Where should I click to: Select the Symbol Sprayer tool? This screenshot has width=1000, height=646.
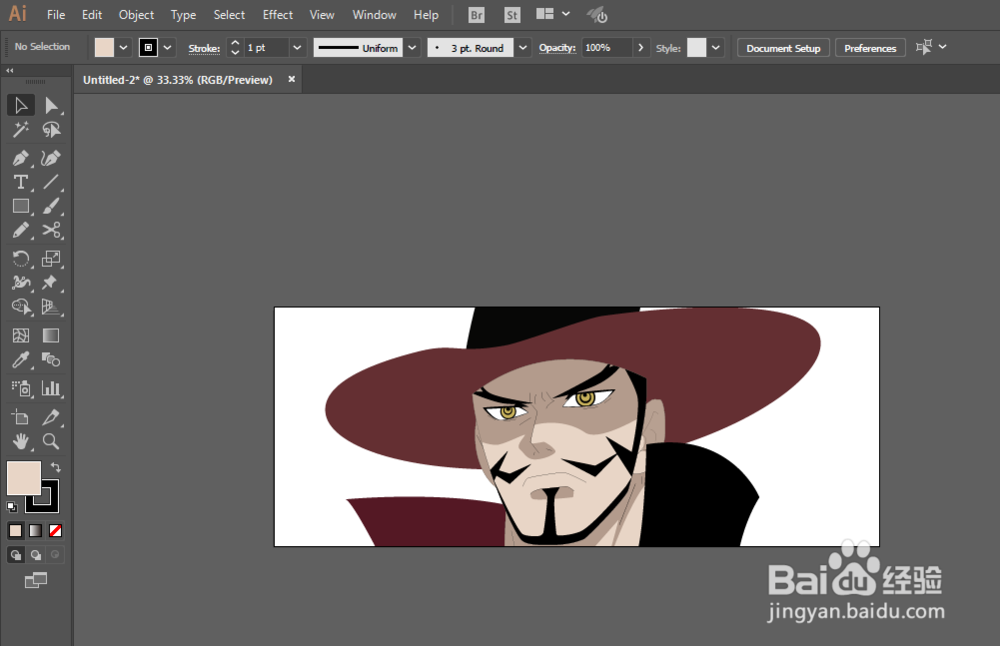21,388
